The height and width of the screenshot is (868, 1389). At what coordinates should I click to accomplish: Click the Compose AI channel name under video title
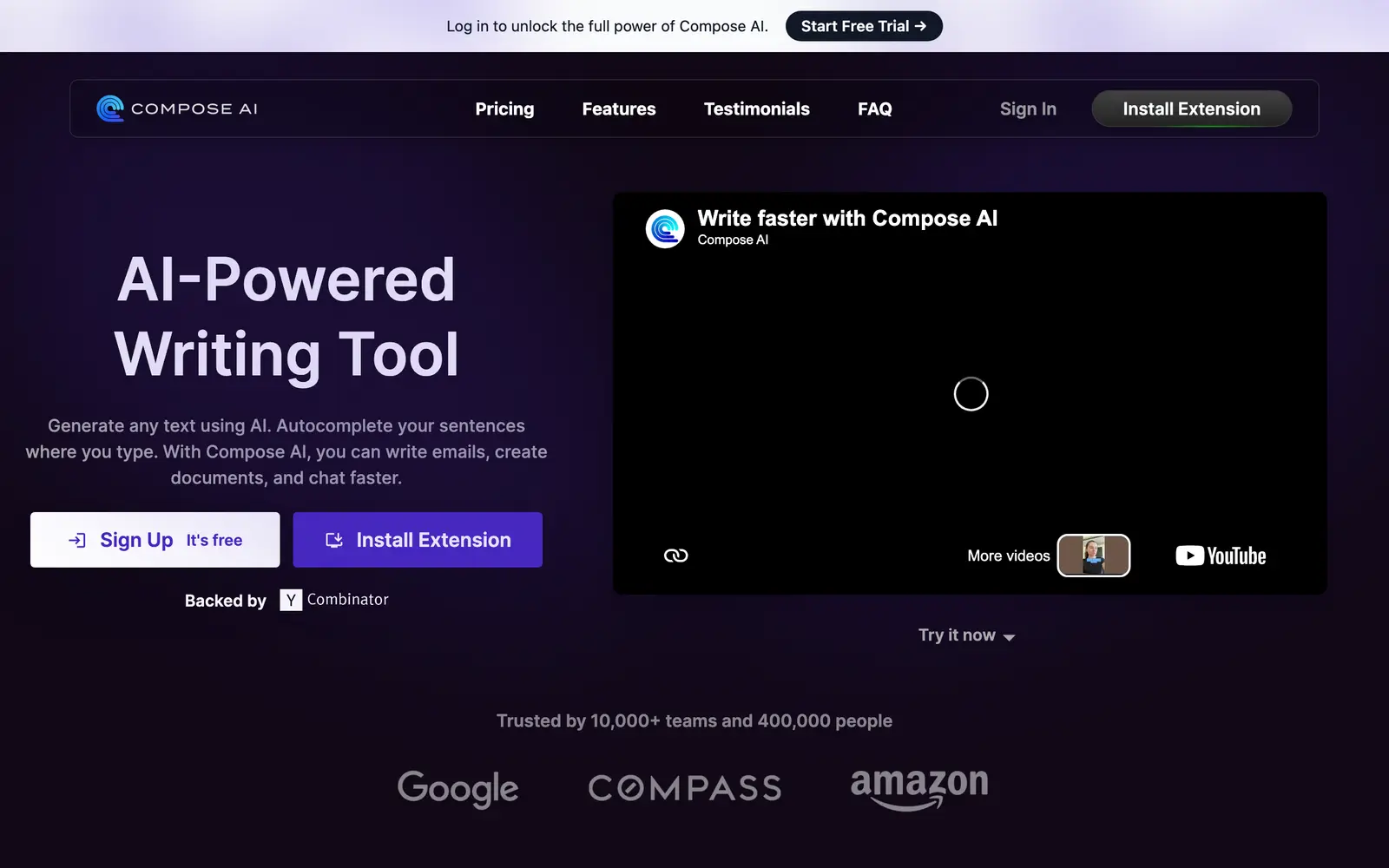point(733,240)
